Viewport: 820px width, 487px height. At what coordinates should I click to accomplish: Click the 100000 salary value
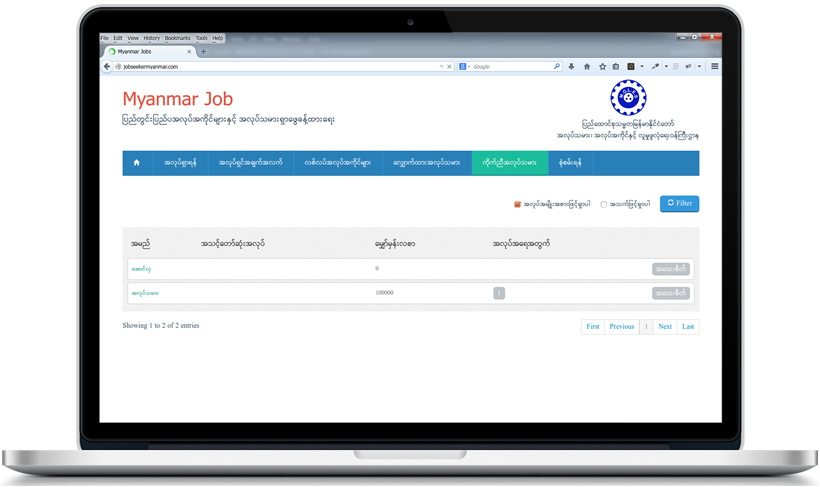point(384,293)
